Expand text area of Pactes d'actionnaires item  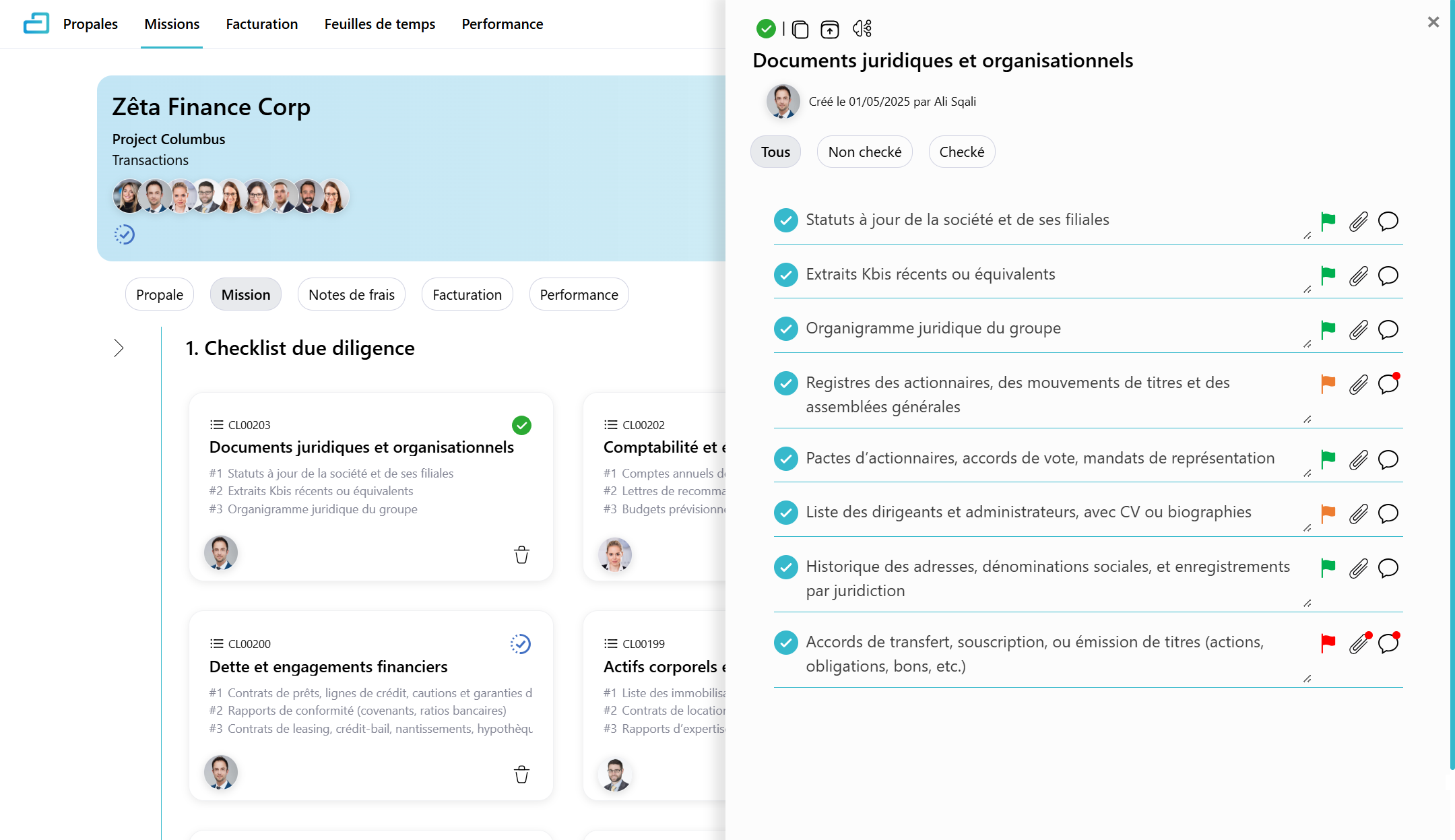click(1307, 474)
